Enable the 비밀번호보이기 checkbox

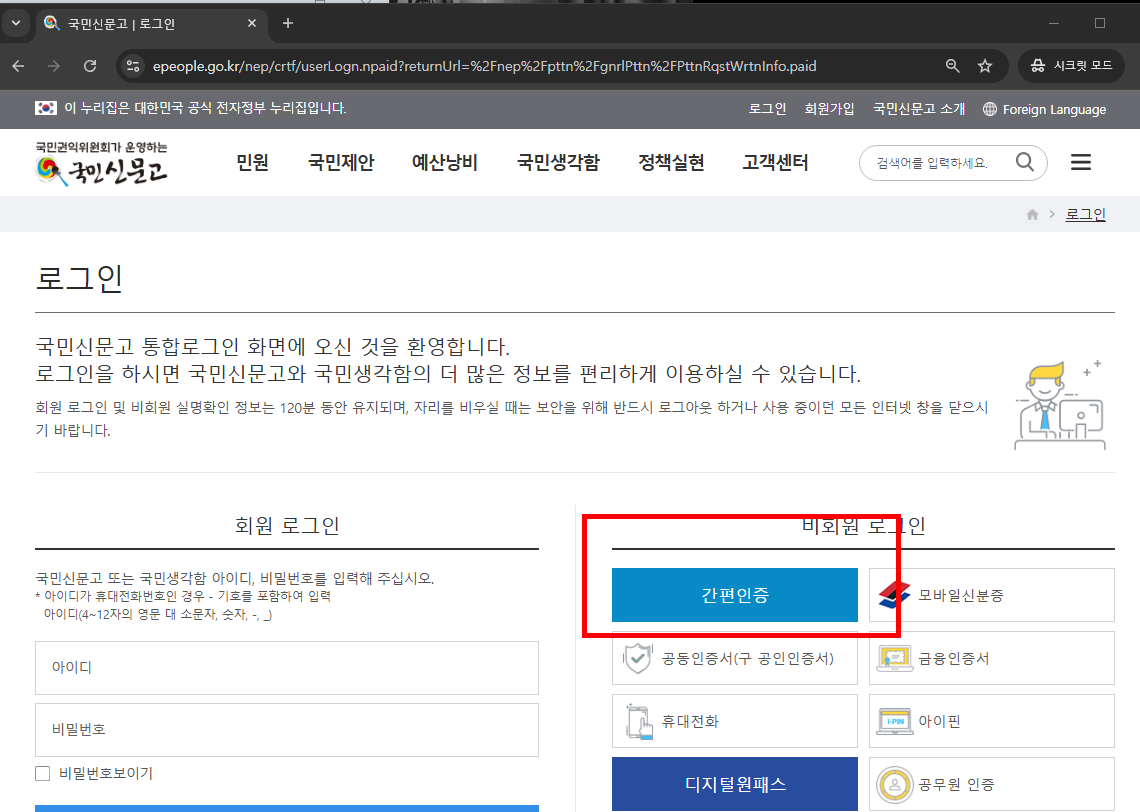click(41, 774)
